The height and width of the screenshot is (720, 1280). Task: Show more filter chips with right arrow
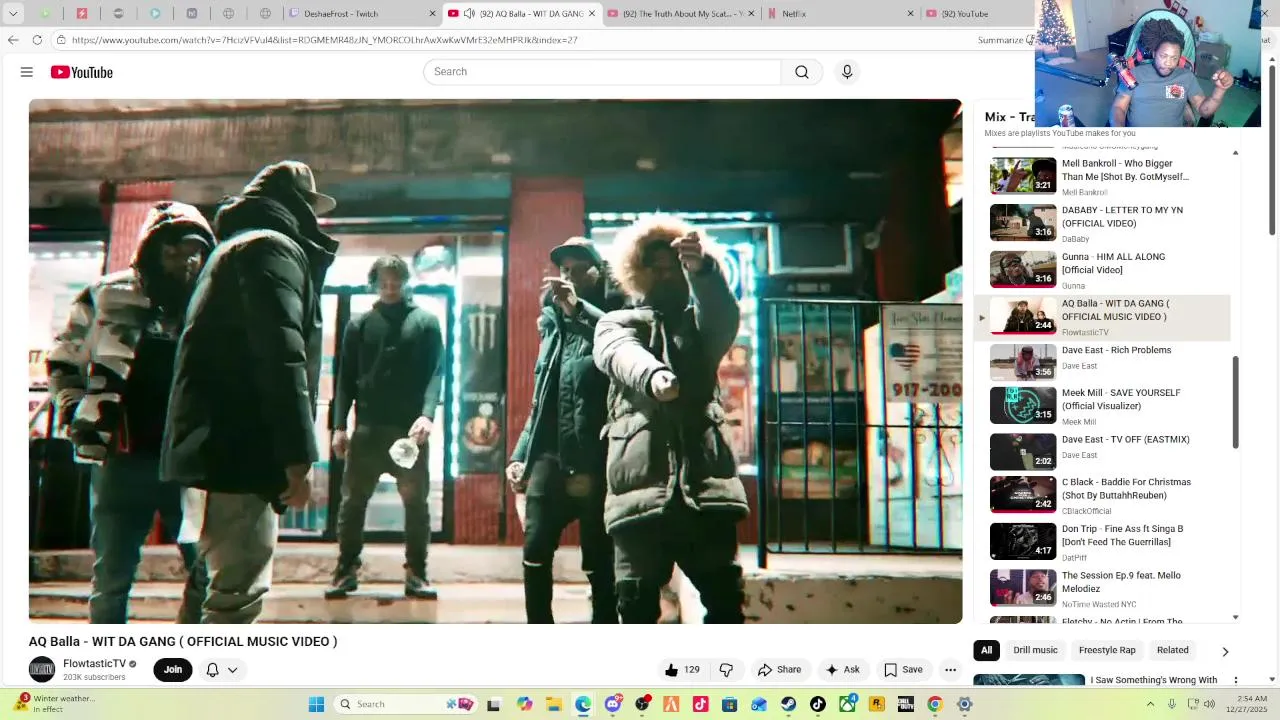1225,651
